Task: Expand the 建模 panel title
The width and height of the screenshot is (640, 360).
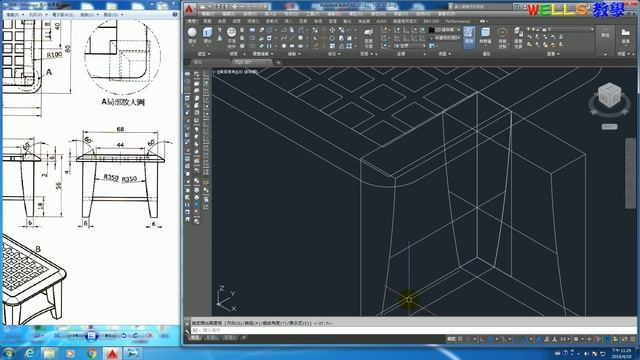Action: click(204, 54)
